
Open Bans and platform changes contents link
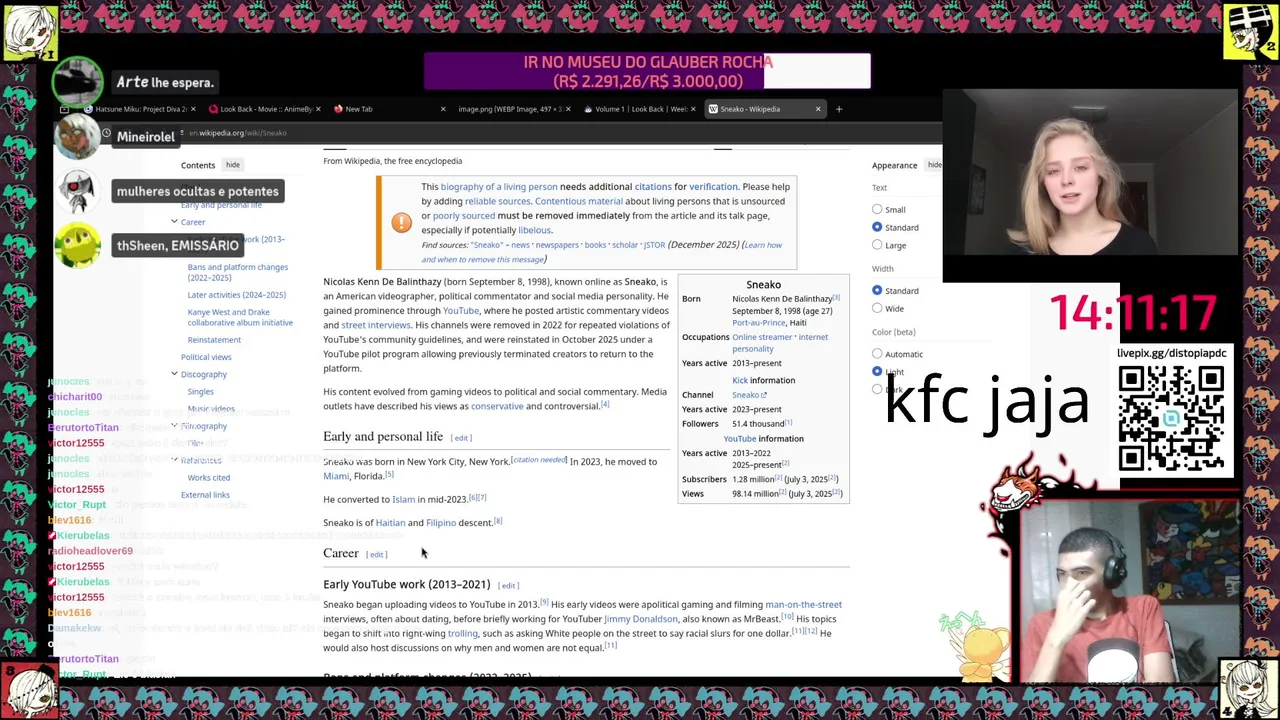click(238, 272)
